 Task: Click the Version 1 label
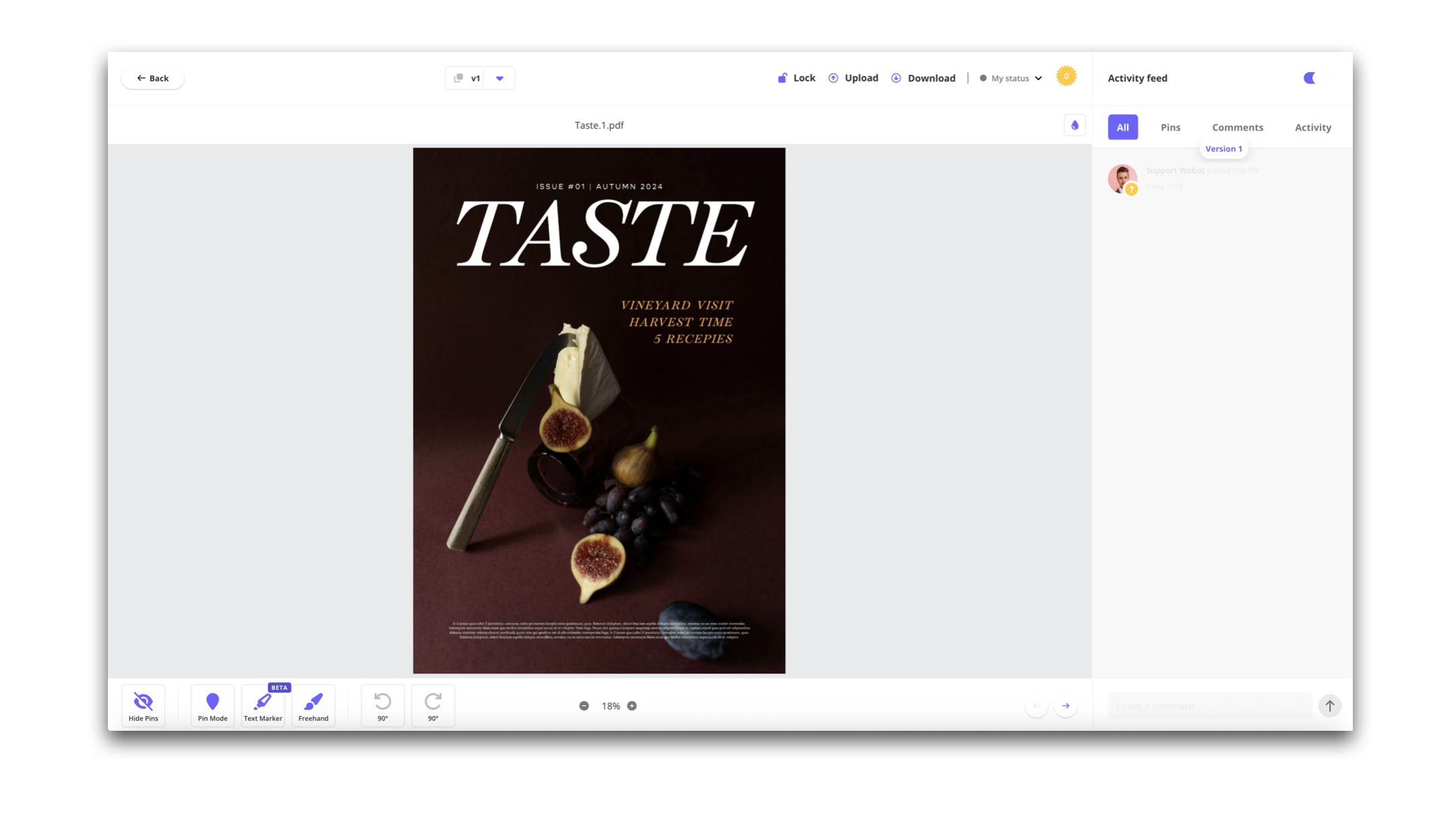(1223, 149)
